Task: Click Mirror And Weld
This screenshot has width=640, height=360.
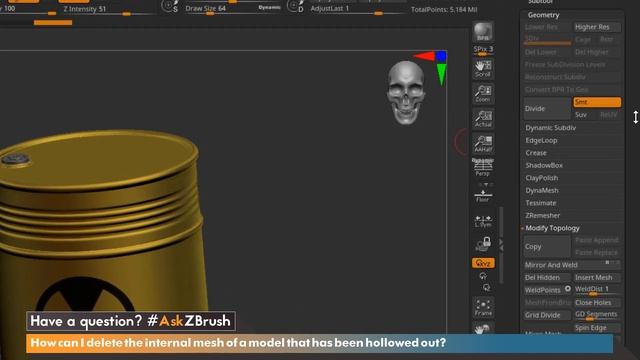Action: pos(572,265)
